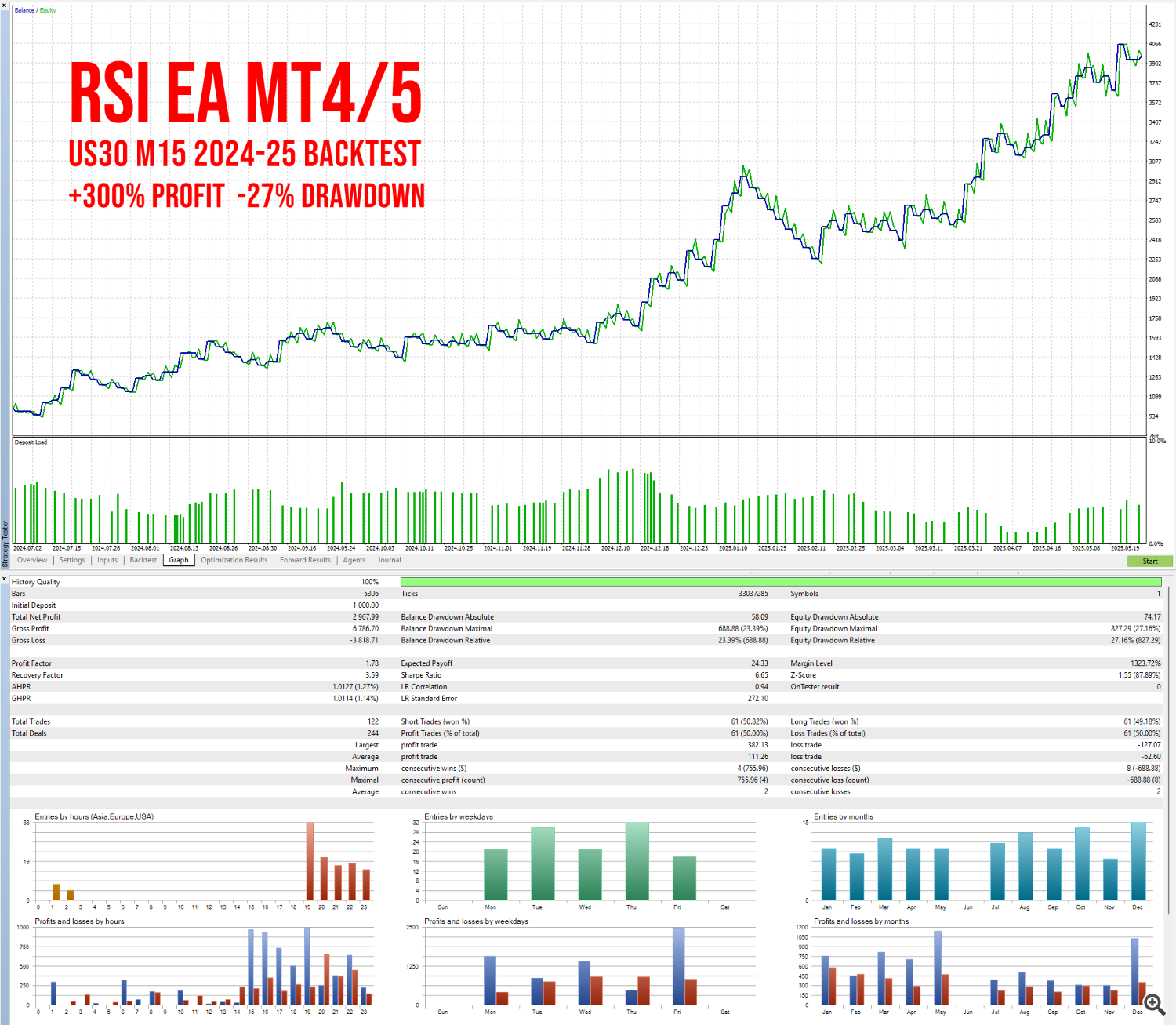Click the Bars value 5306

[371, 594]
